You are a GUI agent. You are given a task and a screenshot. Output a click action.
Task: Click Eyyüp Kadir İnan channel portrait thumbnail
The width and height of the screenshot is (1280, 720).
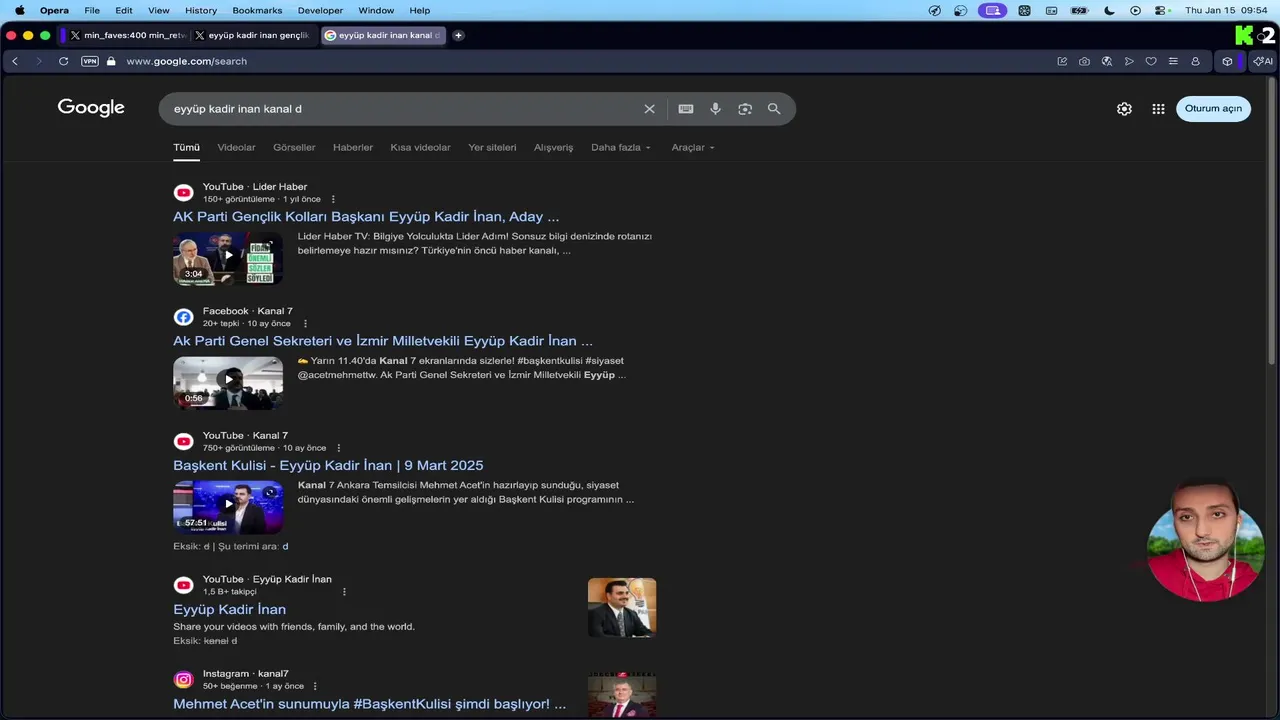coord(622,607)
